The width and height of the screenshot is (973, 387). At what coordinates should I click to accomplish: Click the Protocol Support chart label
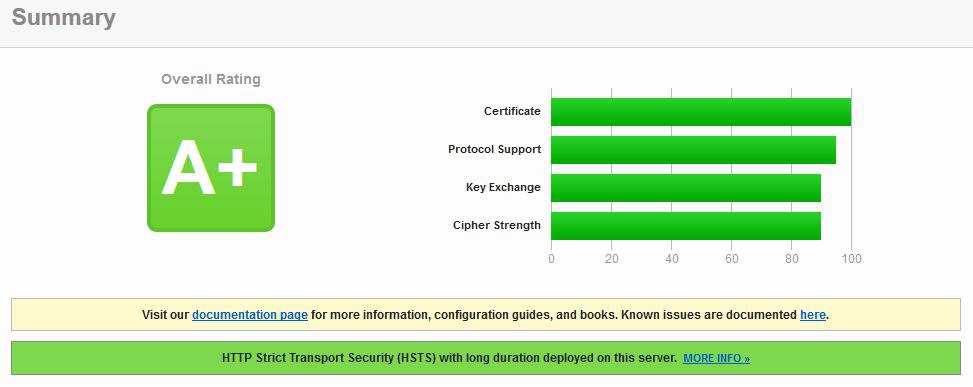[495, 149]
